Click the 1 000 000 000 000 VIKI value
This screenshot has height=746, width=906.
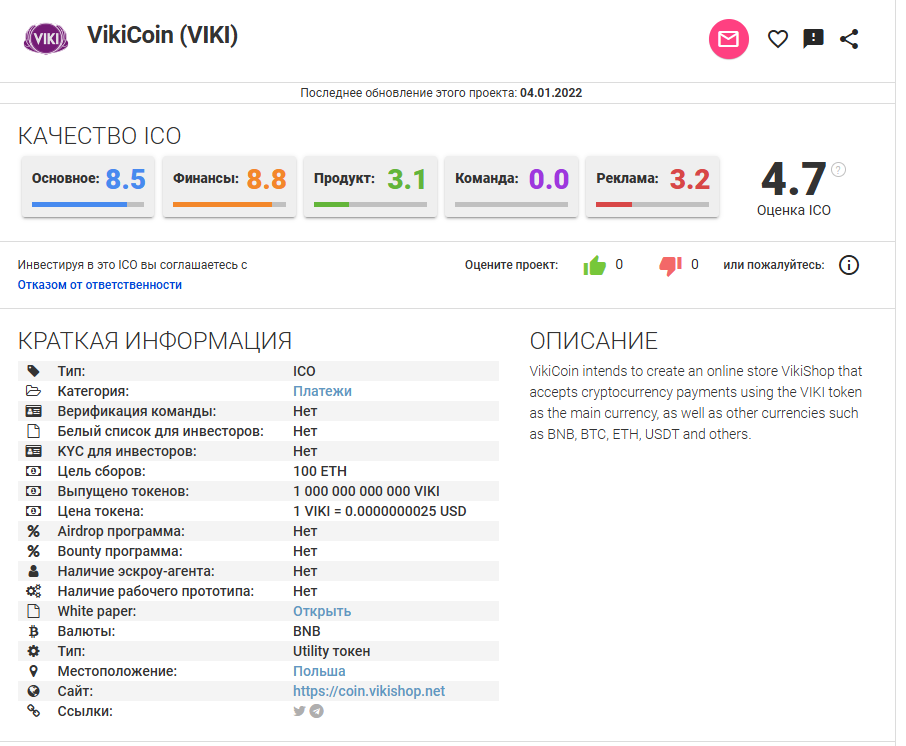366,491
